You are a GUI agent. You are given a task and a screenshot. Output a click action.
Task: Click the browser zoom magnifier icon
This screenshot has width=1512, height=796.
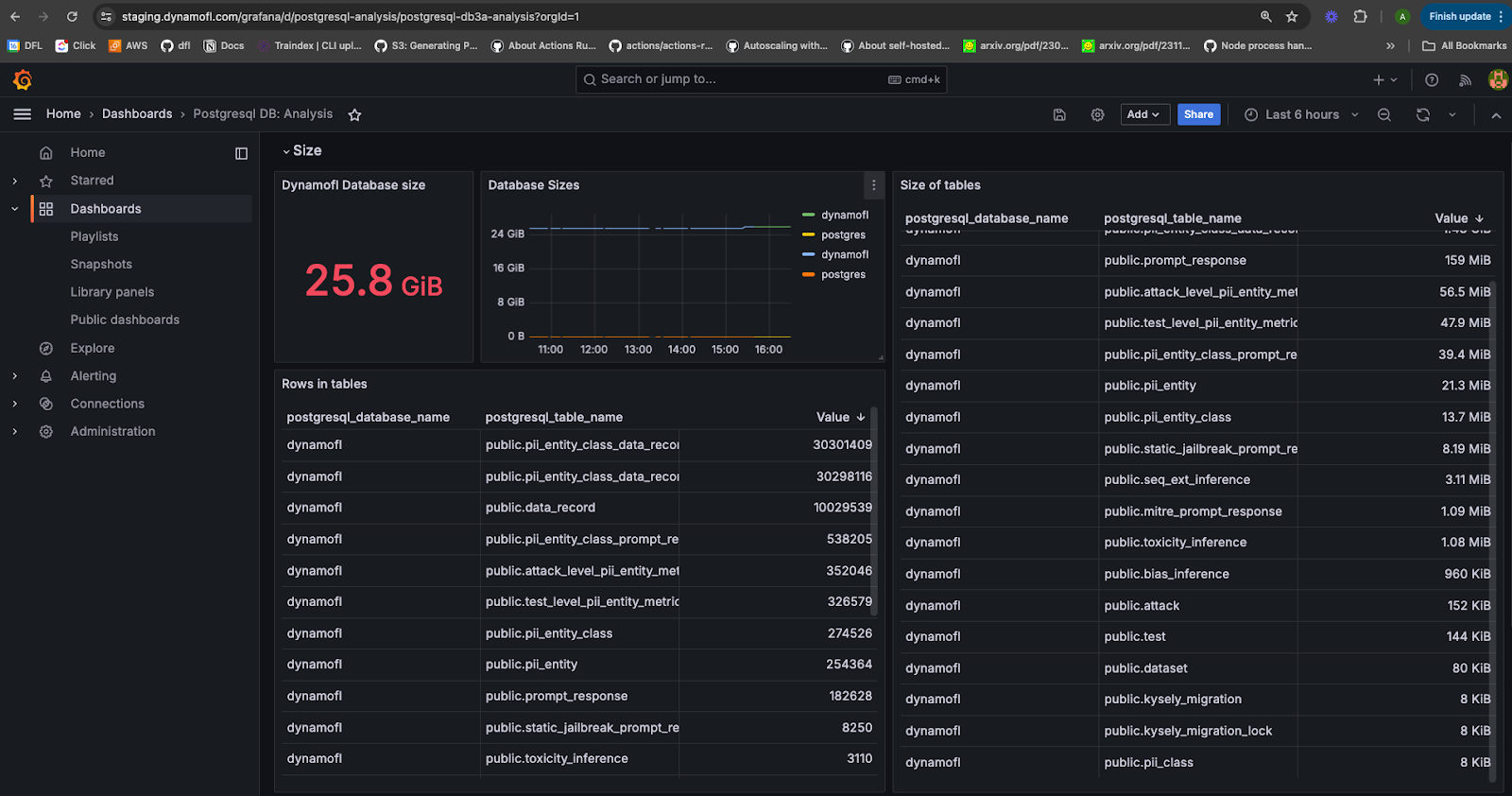pos(1266,16)
